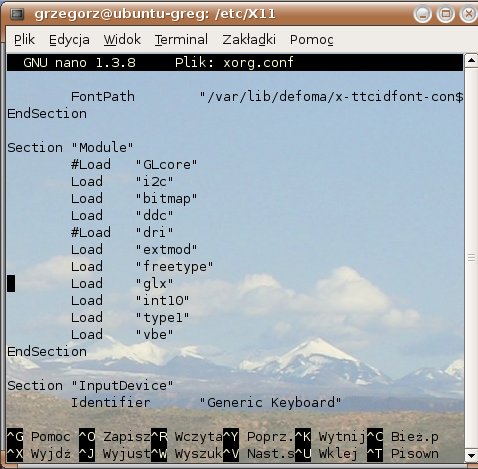Click the ^O Zapisz shortcut label
The image size is (478, 469).
pos(115,437)
